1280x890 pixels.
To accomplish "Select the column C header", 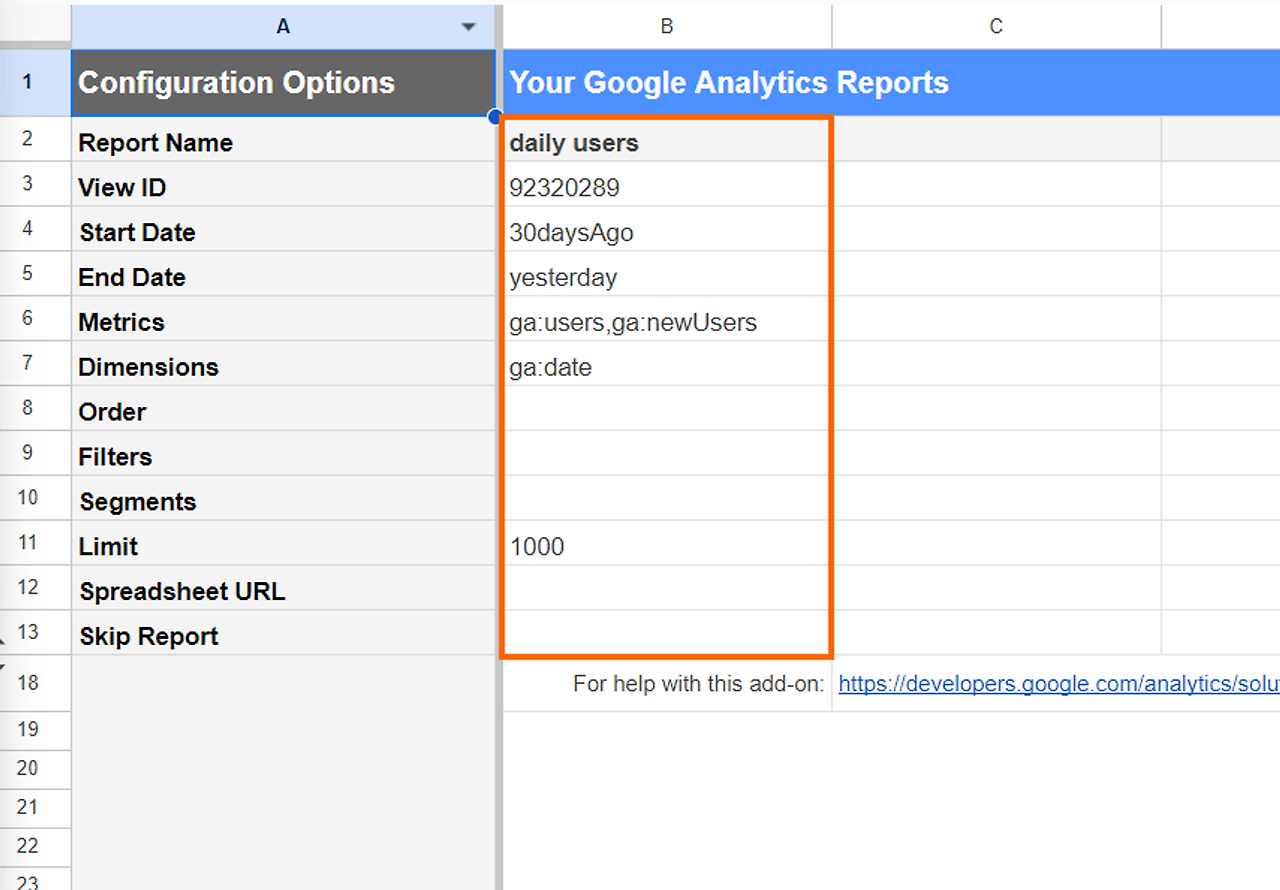I will (x=996, y=27).
